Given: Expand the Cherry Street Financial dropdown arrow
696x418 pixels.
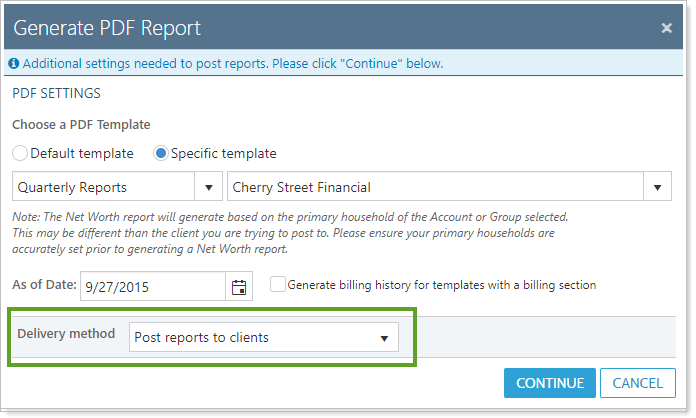Looking at the screenshot, I should coord(657,187).
